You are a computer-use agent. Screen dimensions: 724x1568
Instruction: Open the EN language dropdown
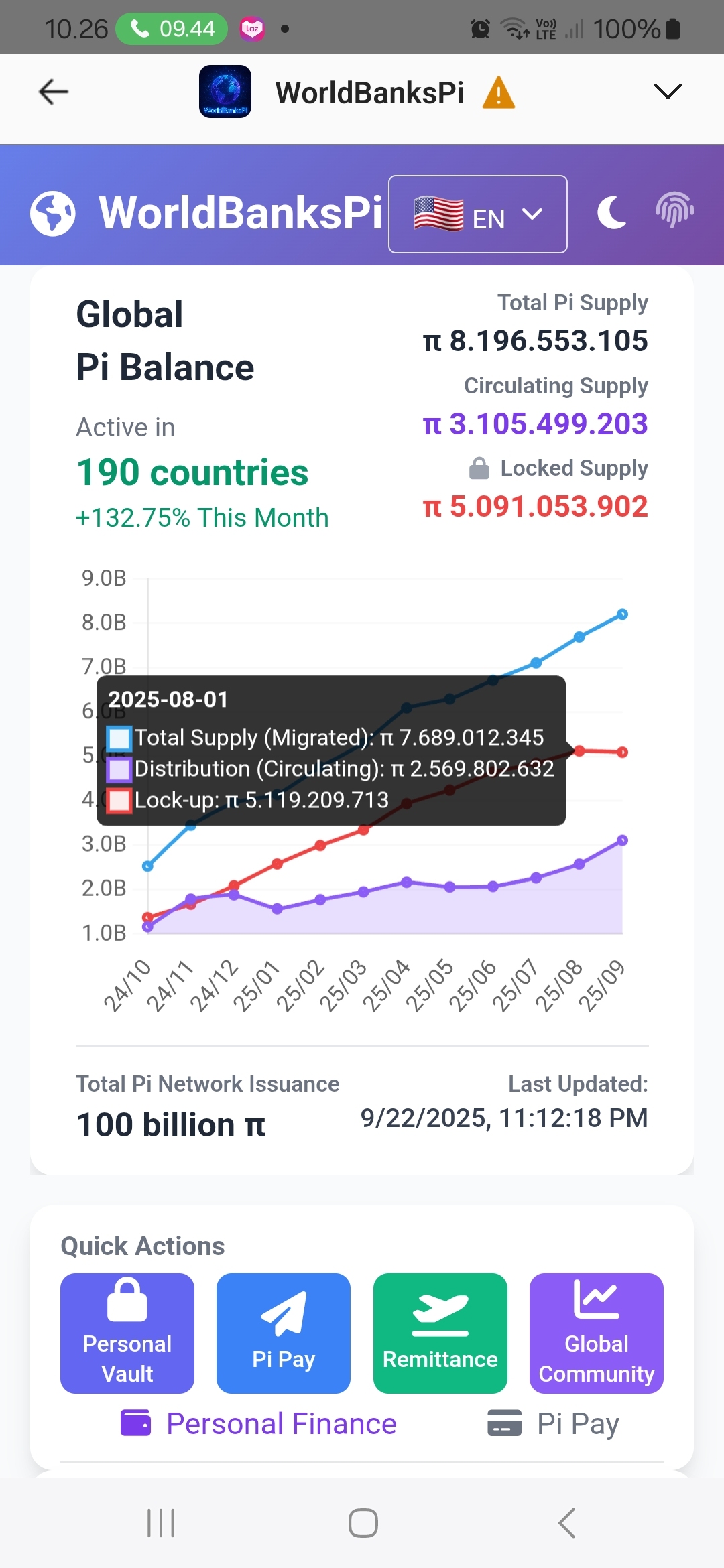click(477, 214)
